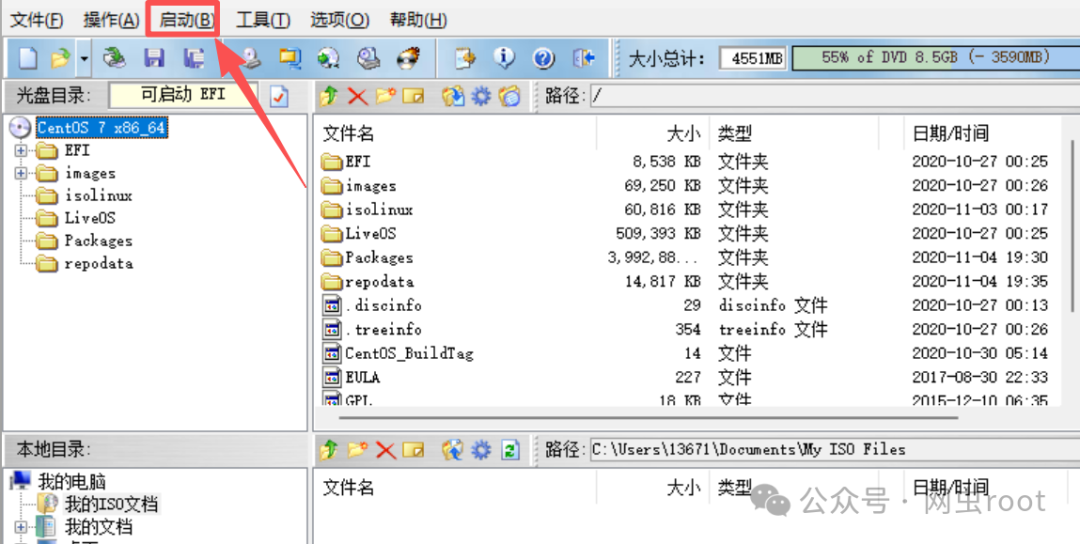
Task: Click the disc path field showing /
Action: (833, 96)
